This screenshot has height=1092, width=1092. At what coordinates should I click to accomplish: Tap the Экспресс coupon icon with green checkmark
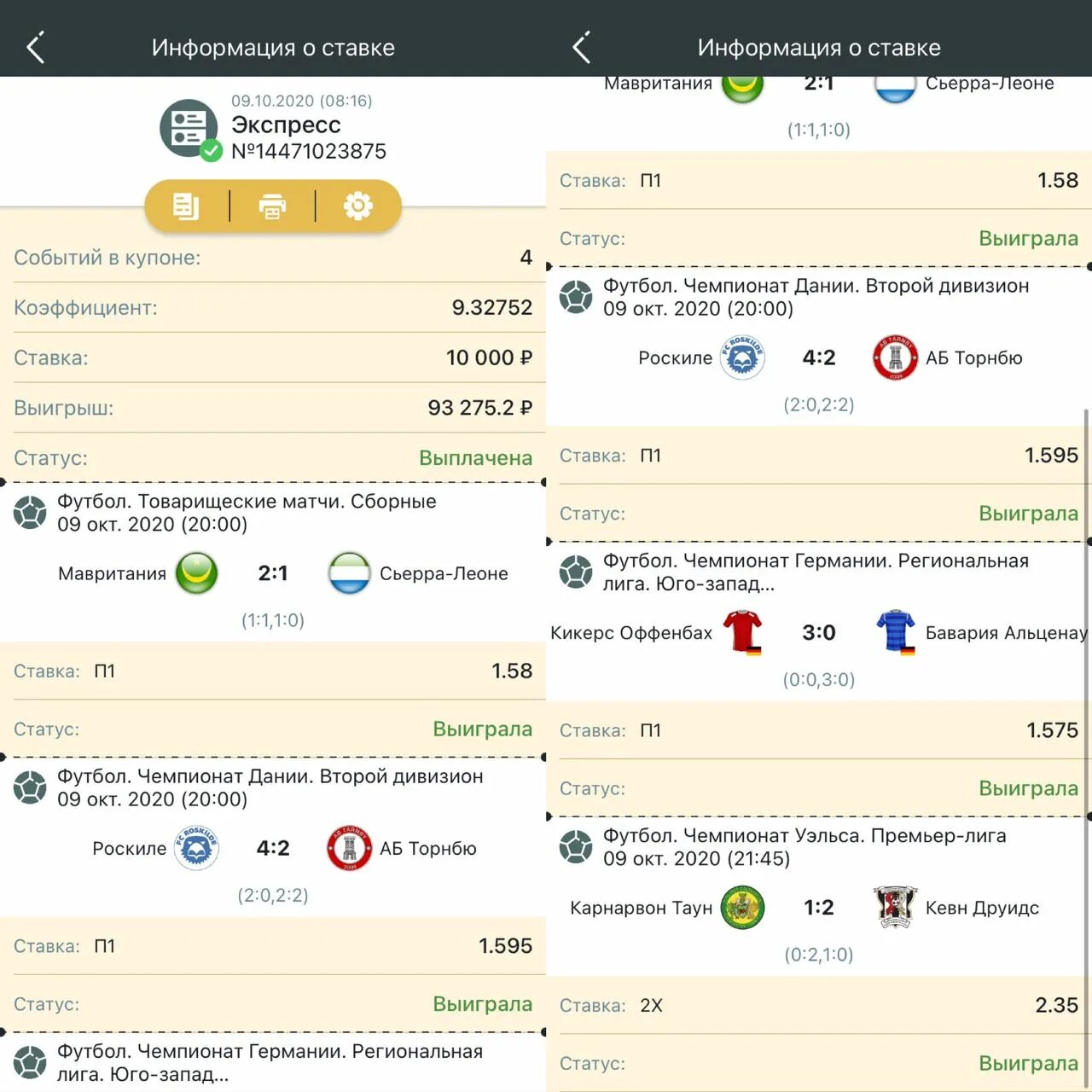click(190, 130)
